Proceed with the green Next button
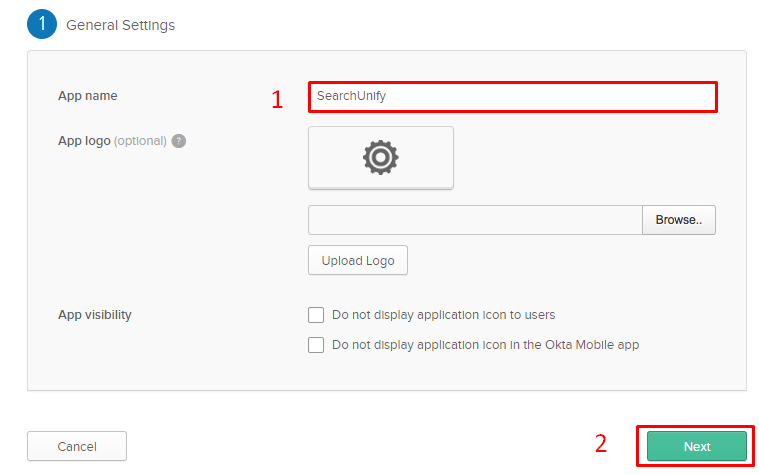The height and width of the screenshot is (475, 759). (x=696, y=446)
